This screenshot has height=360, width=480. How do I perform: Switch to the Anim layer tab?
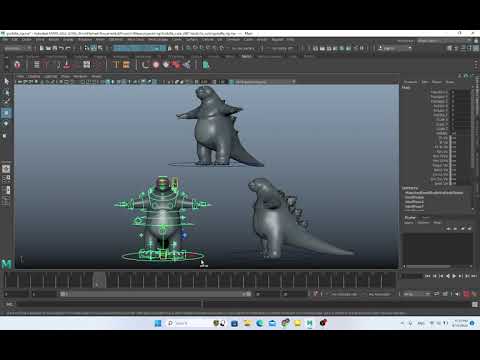click(x=426, y=218)
